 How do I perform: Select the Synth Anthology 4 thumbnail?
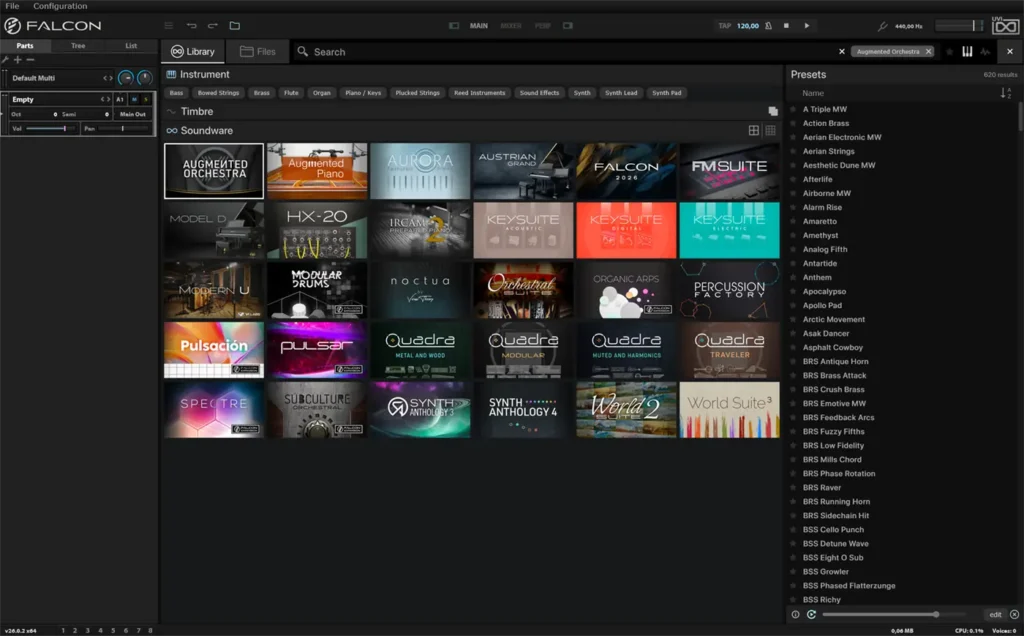[x=523, y=410]
